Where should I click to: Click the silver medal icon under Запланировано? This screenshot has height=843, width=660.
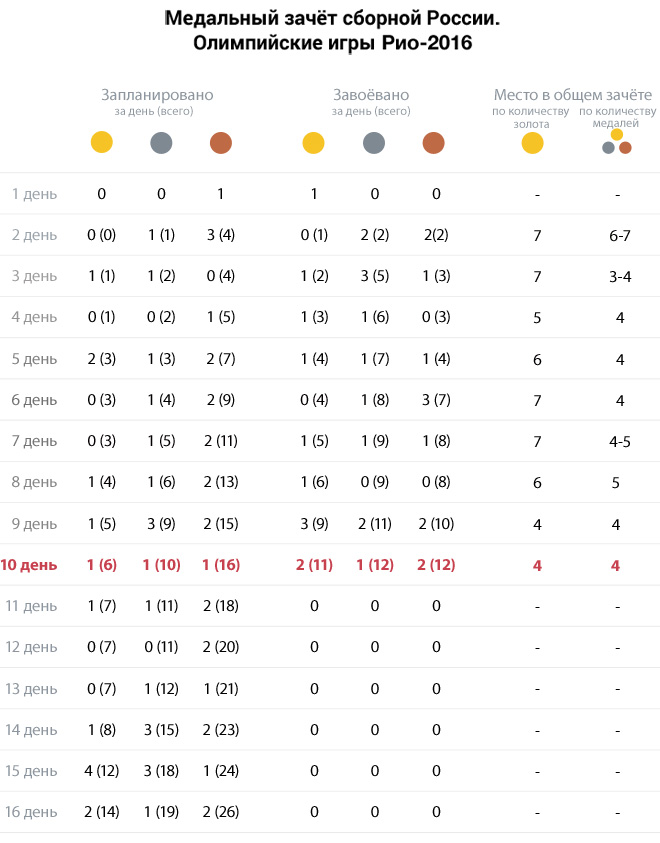click(x=161, y=142)
